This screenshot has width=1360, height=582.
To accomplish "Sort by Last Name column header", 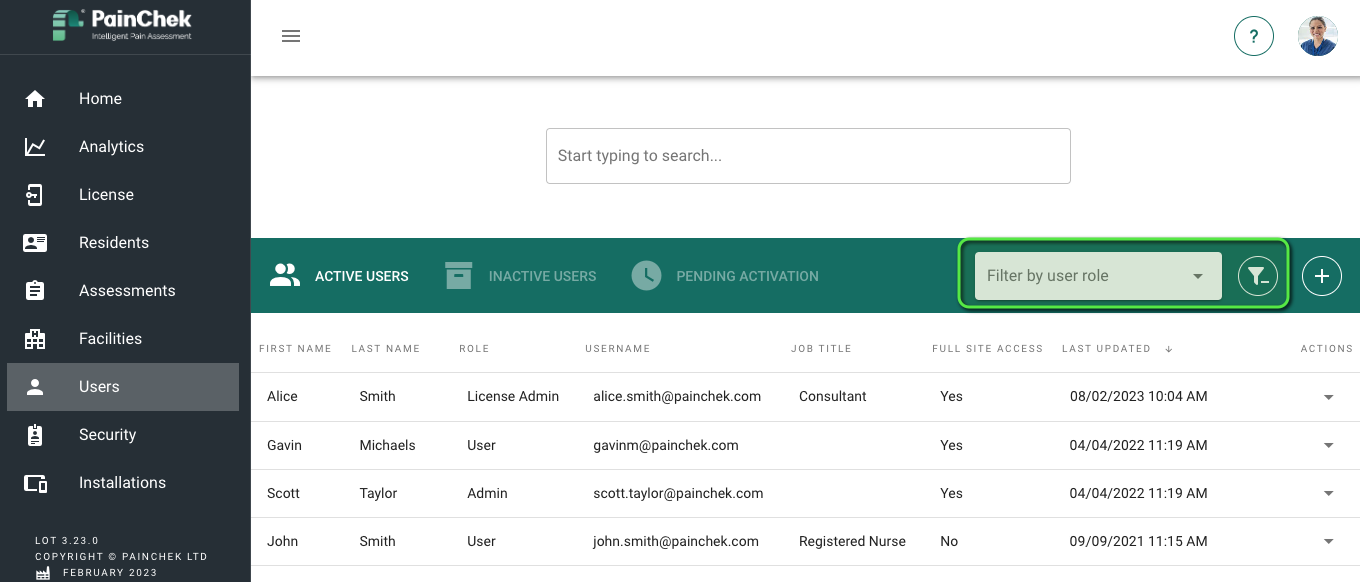I will [x=385, y=349].
